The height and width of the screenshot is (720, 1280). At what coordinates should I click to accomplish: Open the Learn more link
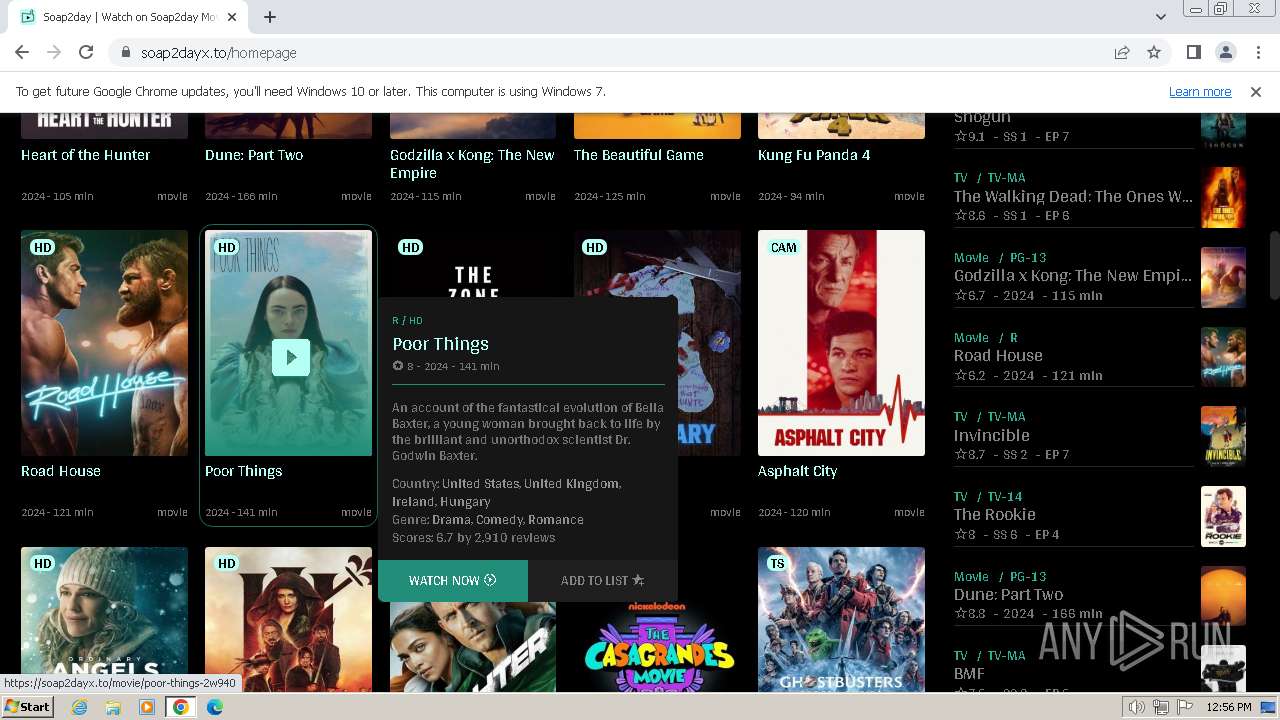pyautogui.click(x=1200, y=92)
